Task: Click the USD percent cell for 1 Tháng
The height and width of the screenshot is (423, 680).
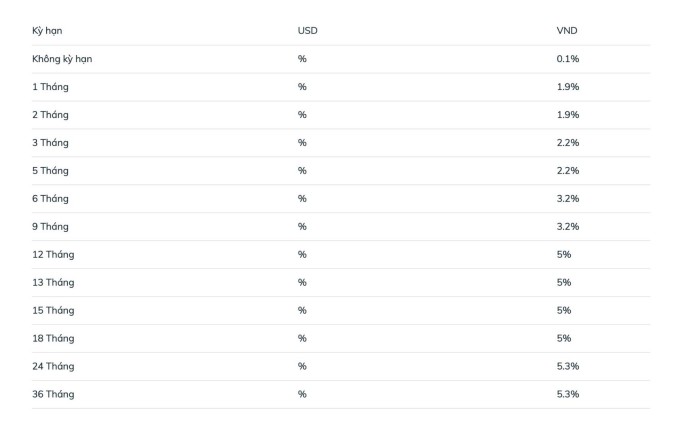Action: pos(302,87)
